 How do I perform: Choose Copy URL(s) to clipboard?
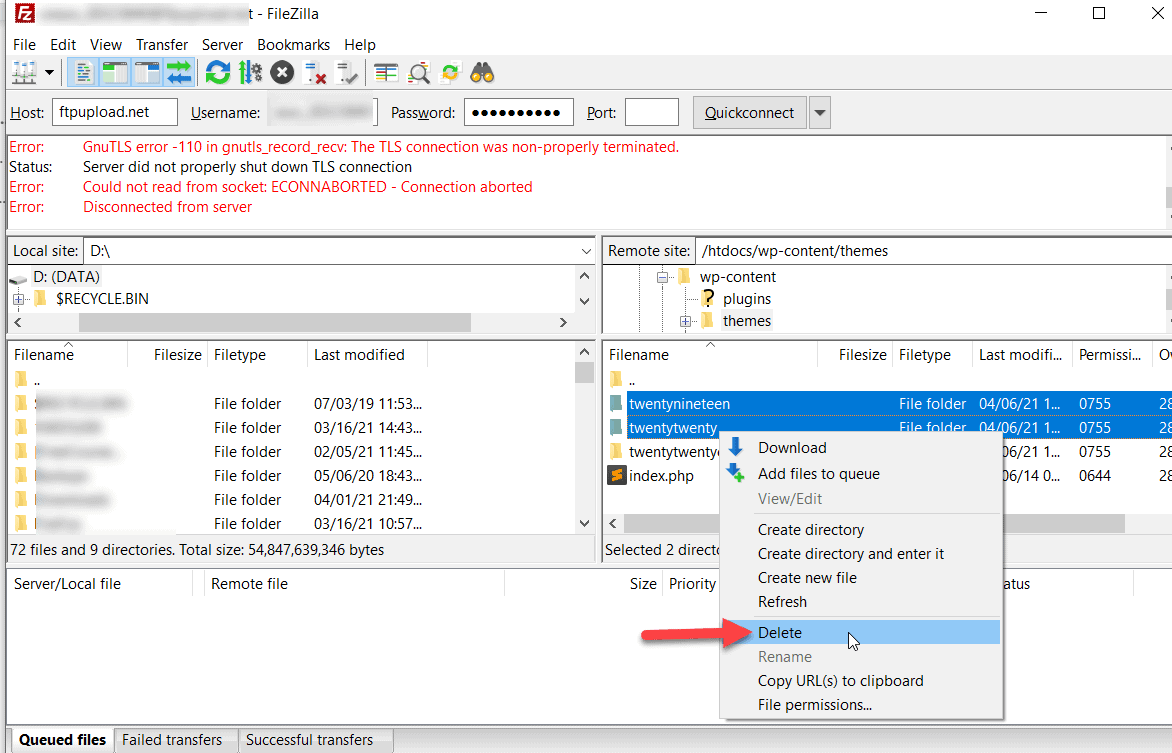point(861,681)
